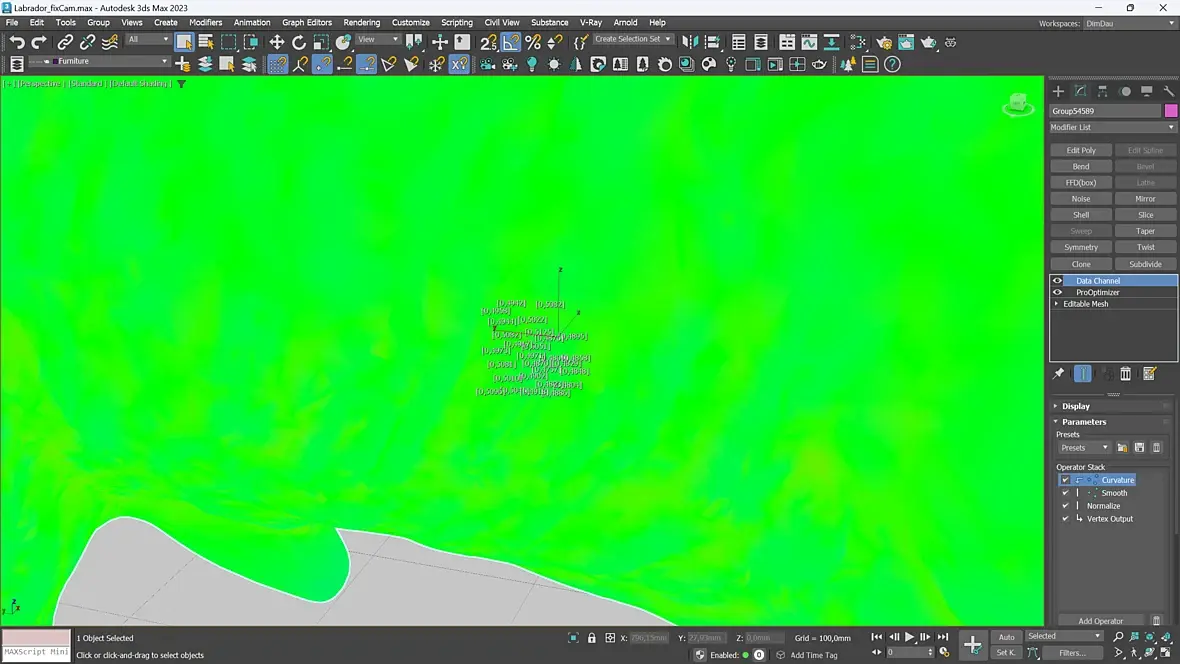Click the Help question mark icon
The width and height of the screenshot is (1180, 664).
892,64
